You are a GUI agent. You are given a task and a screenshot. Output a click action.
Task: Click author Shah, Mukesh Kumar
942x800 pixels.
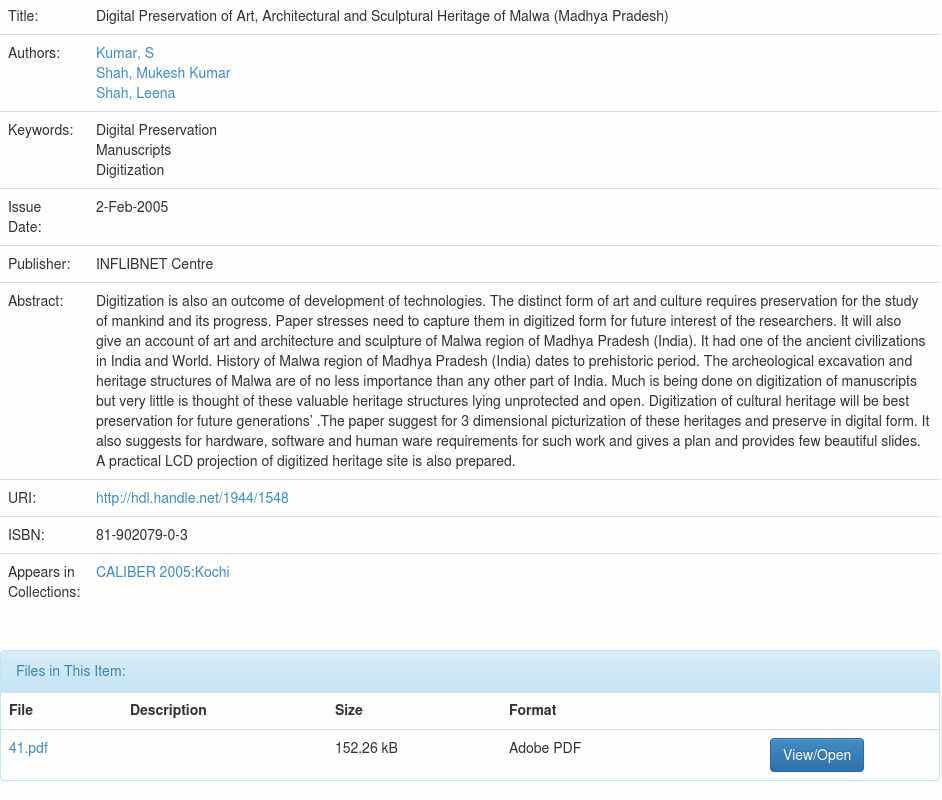162,73
